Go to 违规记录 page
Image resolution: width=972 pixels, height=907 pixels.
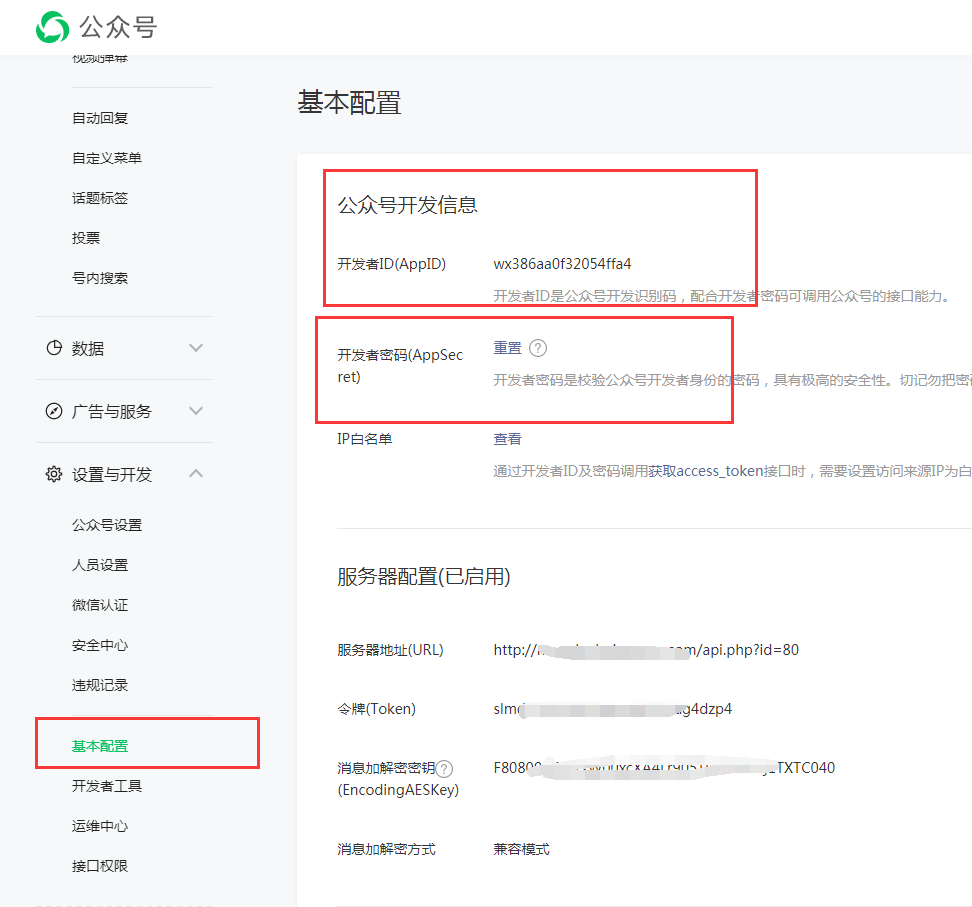[x=100, y=685]
